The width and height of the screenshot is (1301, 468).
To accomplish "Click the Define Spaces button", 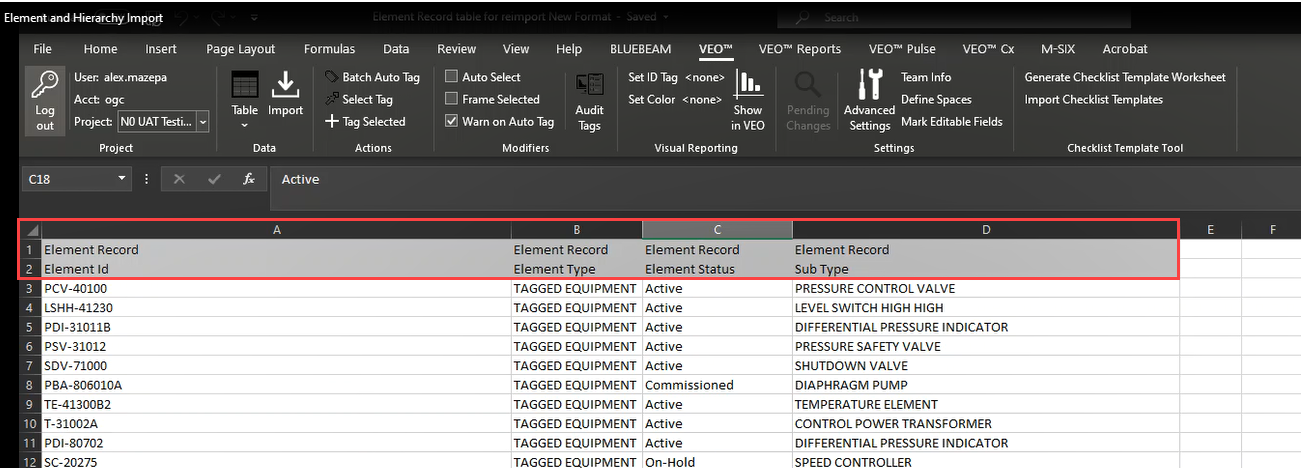I will click(937, 99).
